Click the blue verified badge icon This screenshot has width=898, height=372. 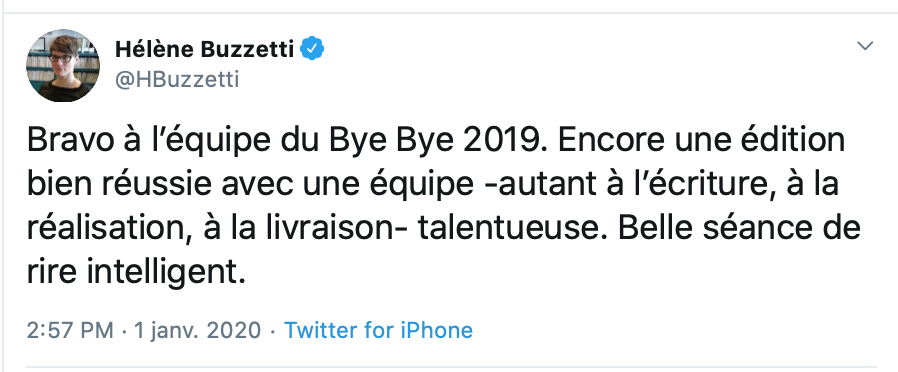click(313, 50)
